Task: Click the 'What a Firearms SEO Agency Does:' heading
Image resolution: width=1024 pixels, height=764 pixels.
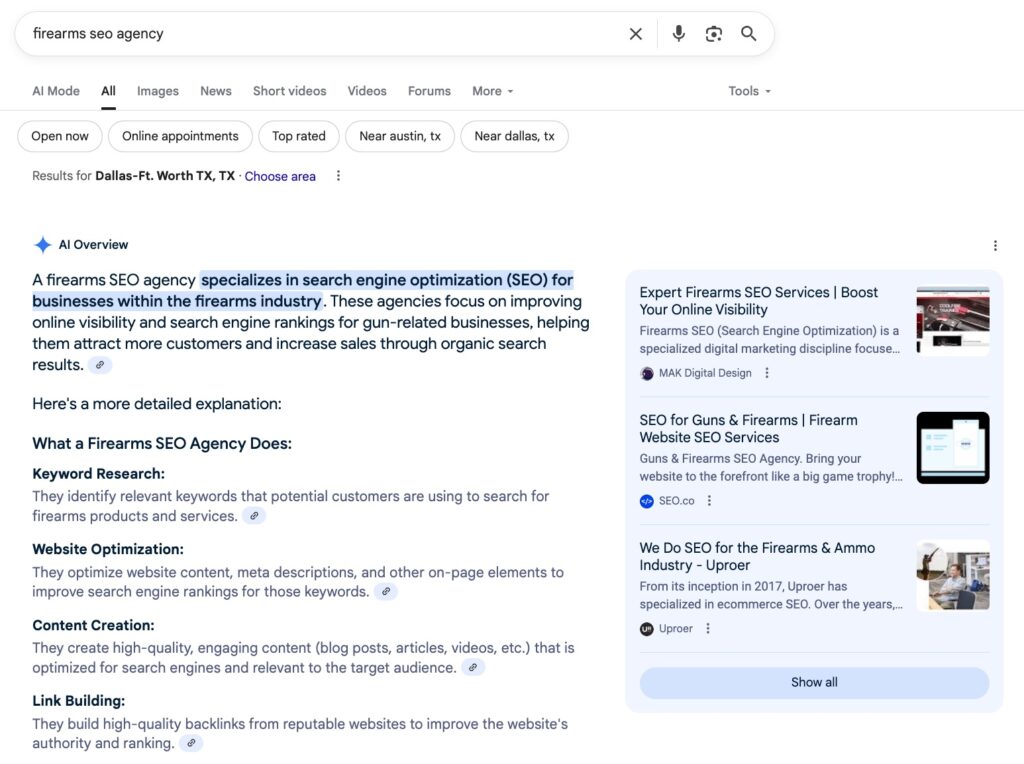Action: tap(162, 443)
